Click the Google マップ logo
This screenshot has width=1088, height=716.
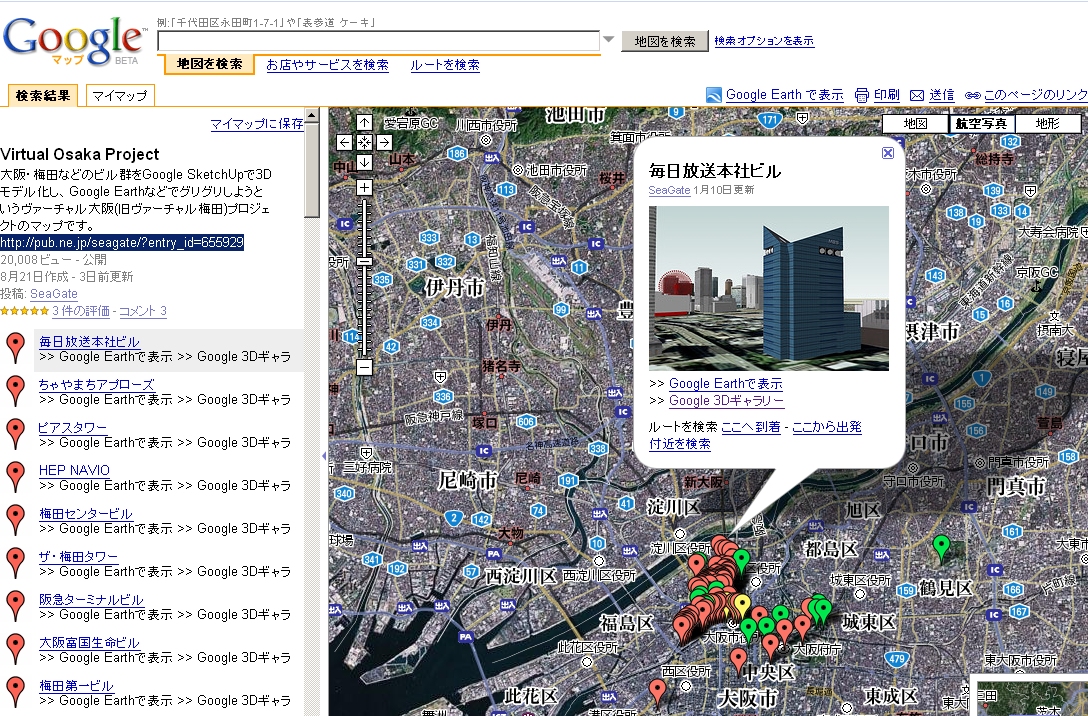(x=75, y=40)
